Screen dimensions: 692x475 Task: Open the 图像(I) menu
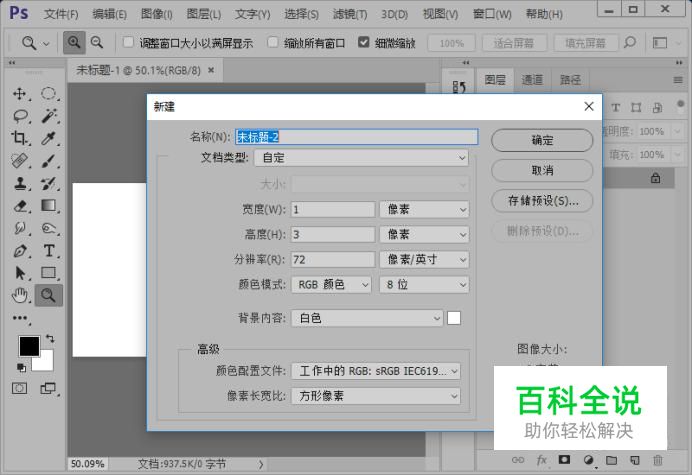156,14
